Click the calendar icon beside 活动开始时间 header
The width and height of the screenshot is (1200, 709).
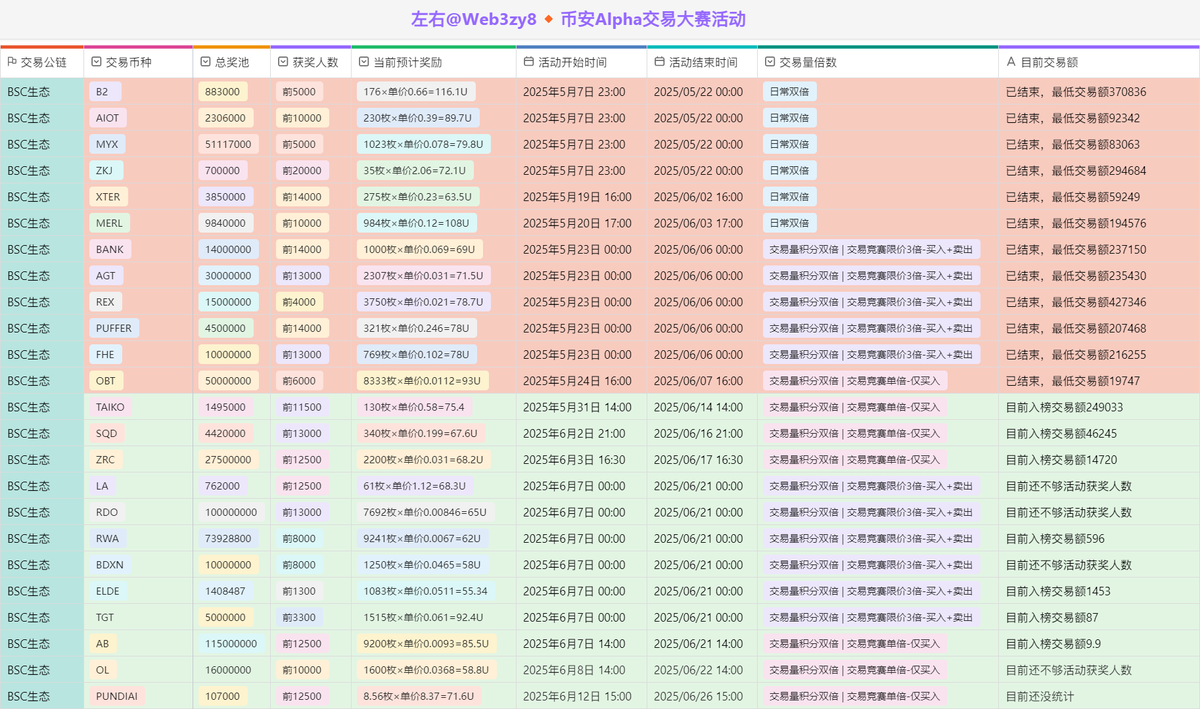point(529,62)
